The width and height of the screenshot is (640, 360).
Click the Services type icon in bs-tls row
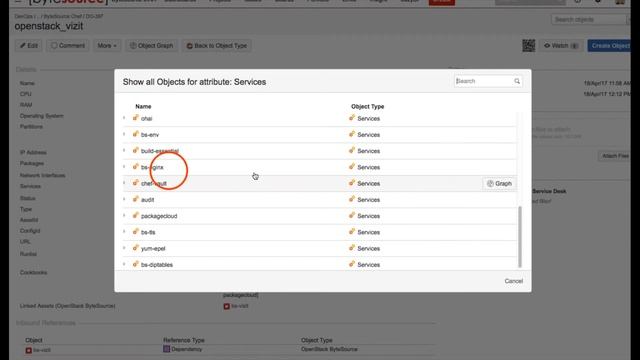point(352,231)
